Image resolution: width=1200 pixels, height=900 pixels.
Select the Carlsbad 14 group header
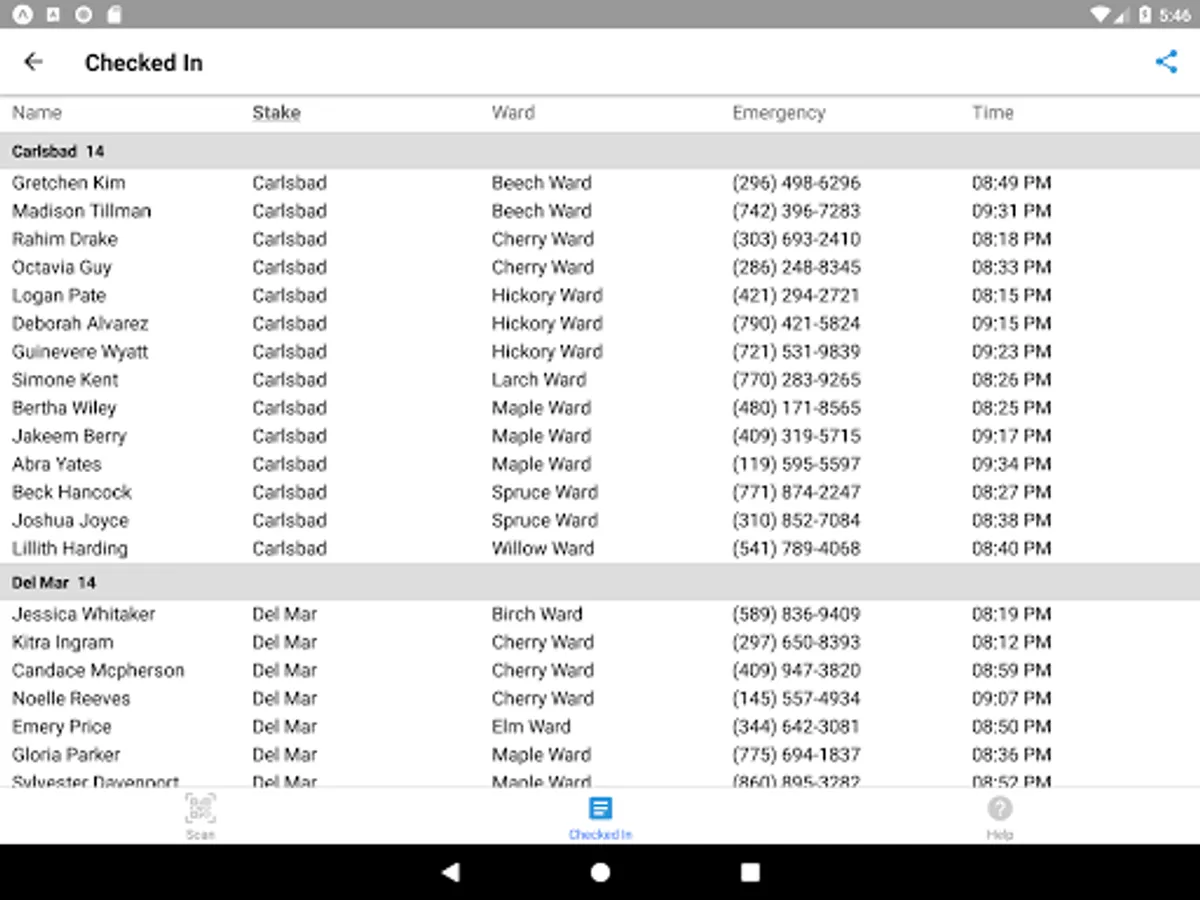[x=600, y=151]
